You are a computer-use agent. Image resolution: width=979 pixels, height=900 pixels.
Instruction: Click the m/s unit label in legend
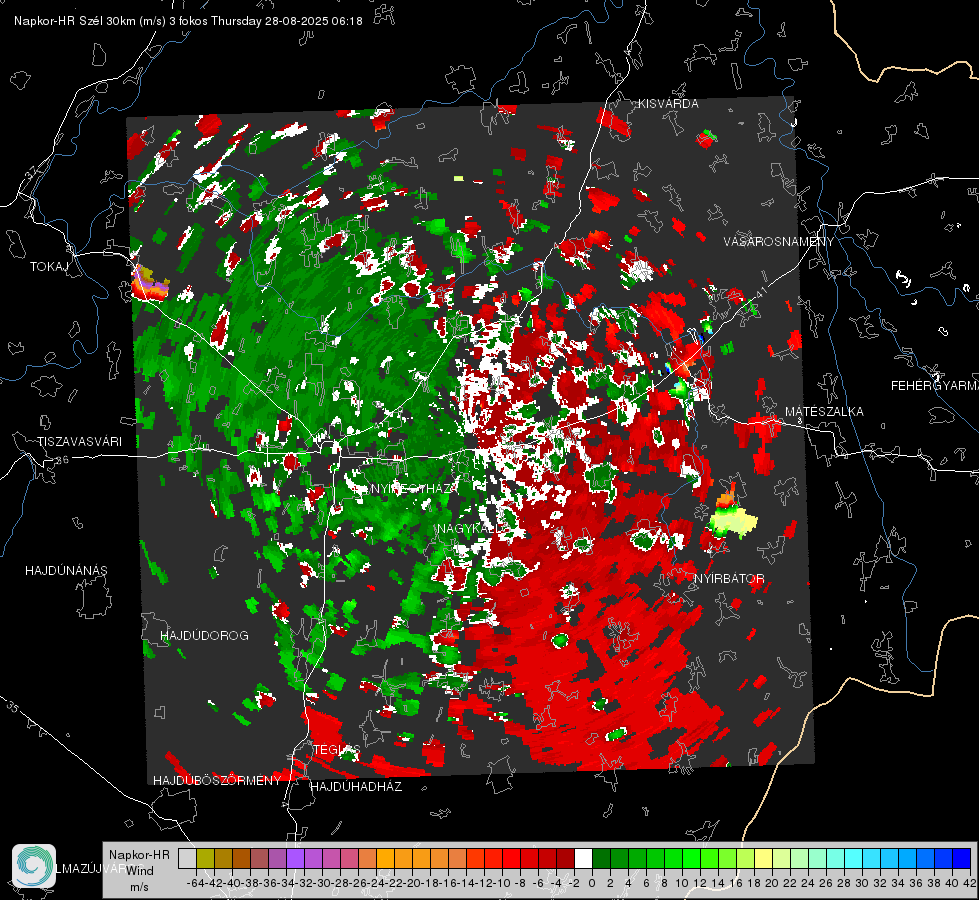[139, 887]
